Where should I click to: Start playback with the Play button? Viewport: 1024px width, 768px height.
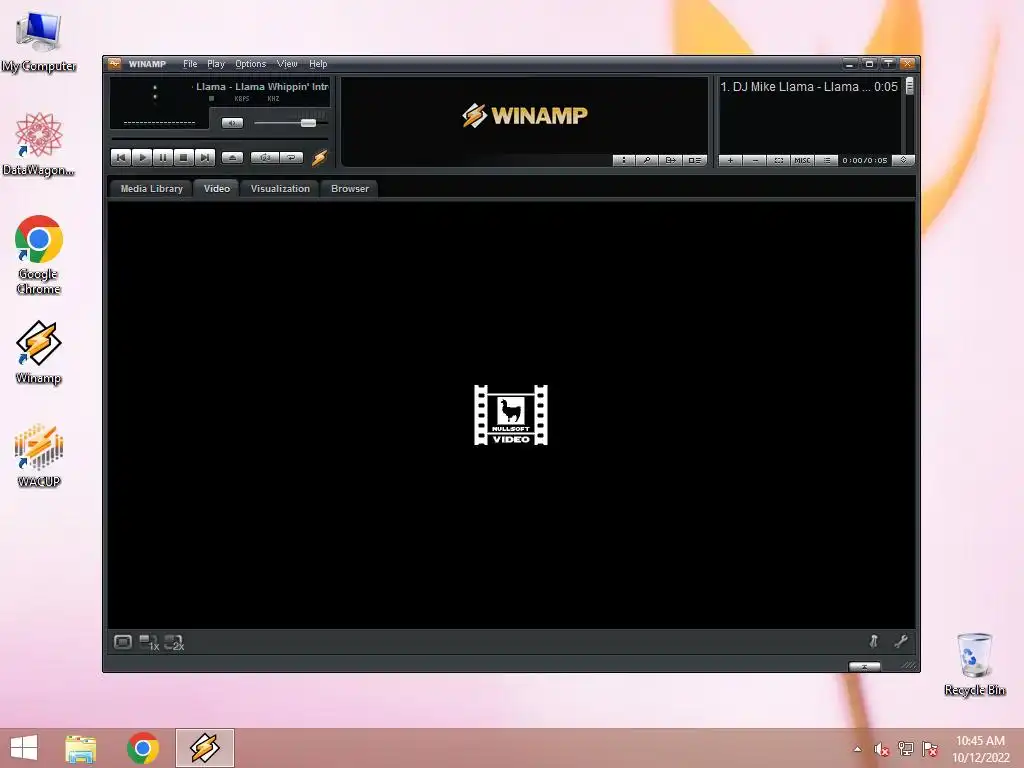point(142,157)
